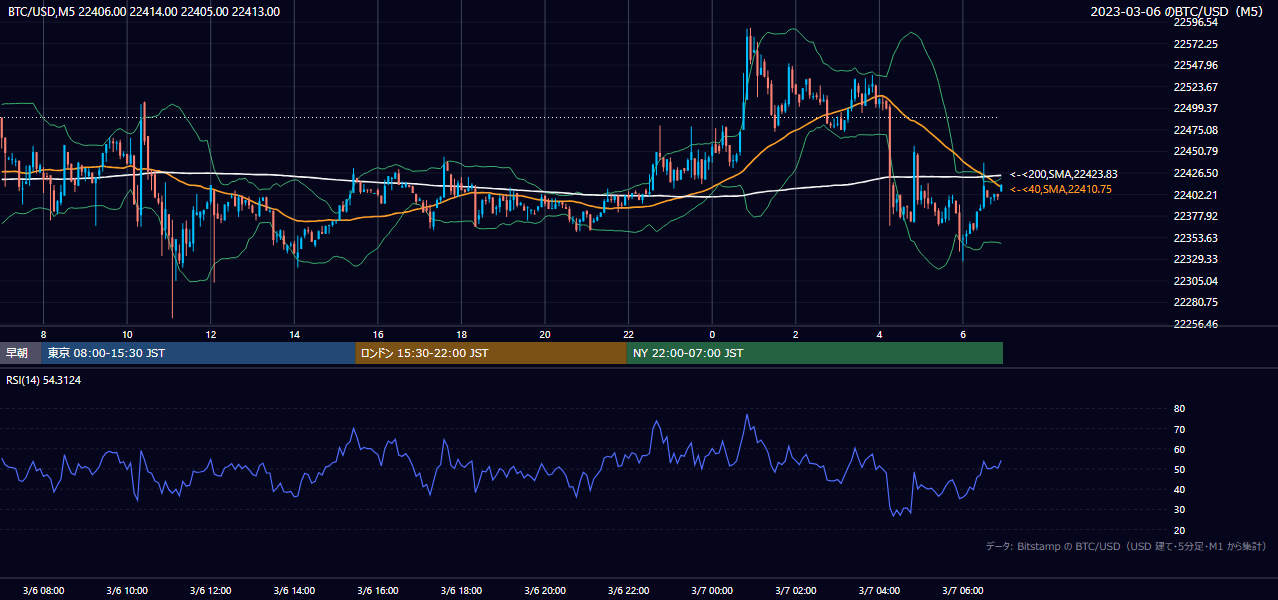
Task: Click the hour 18 label under price chart
Action: point(461,334)
